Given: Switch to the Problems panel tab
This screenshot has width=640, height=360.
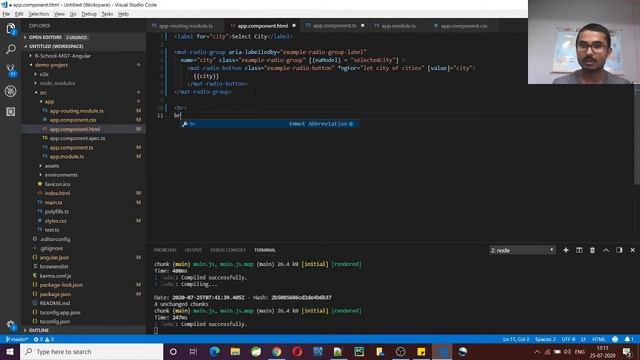Looking at the screenshot, I should (x=165, y=250).
